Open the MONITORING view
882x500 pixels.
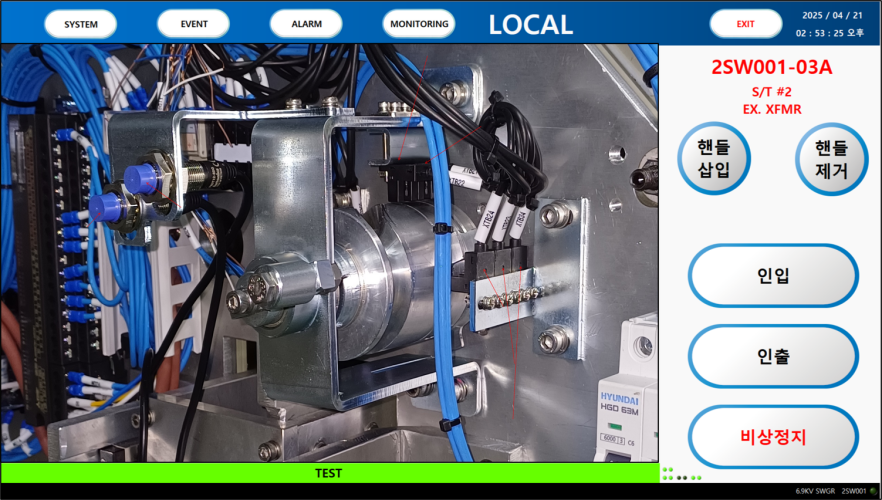[419, 24]
